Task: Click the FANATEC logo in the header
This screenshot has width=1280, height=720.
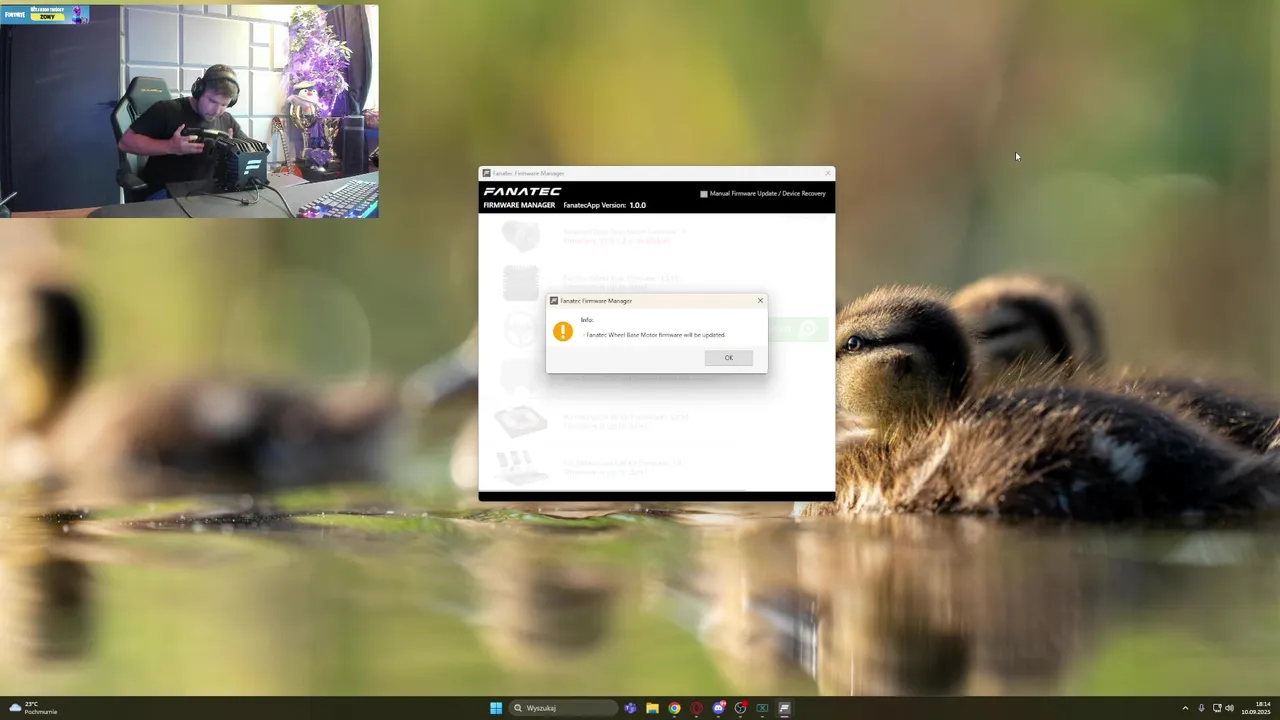Action: tap(522, 191)
